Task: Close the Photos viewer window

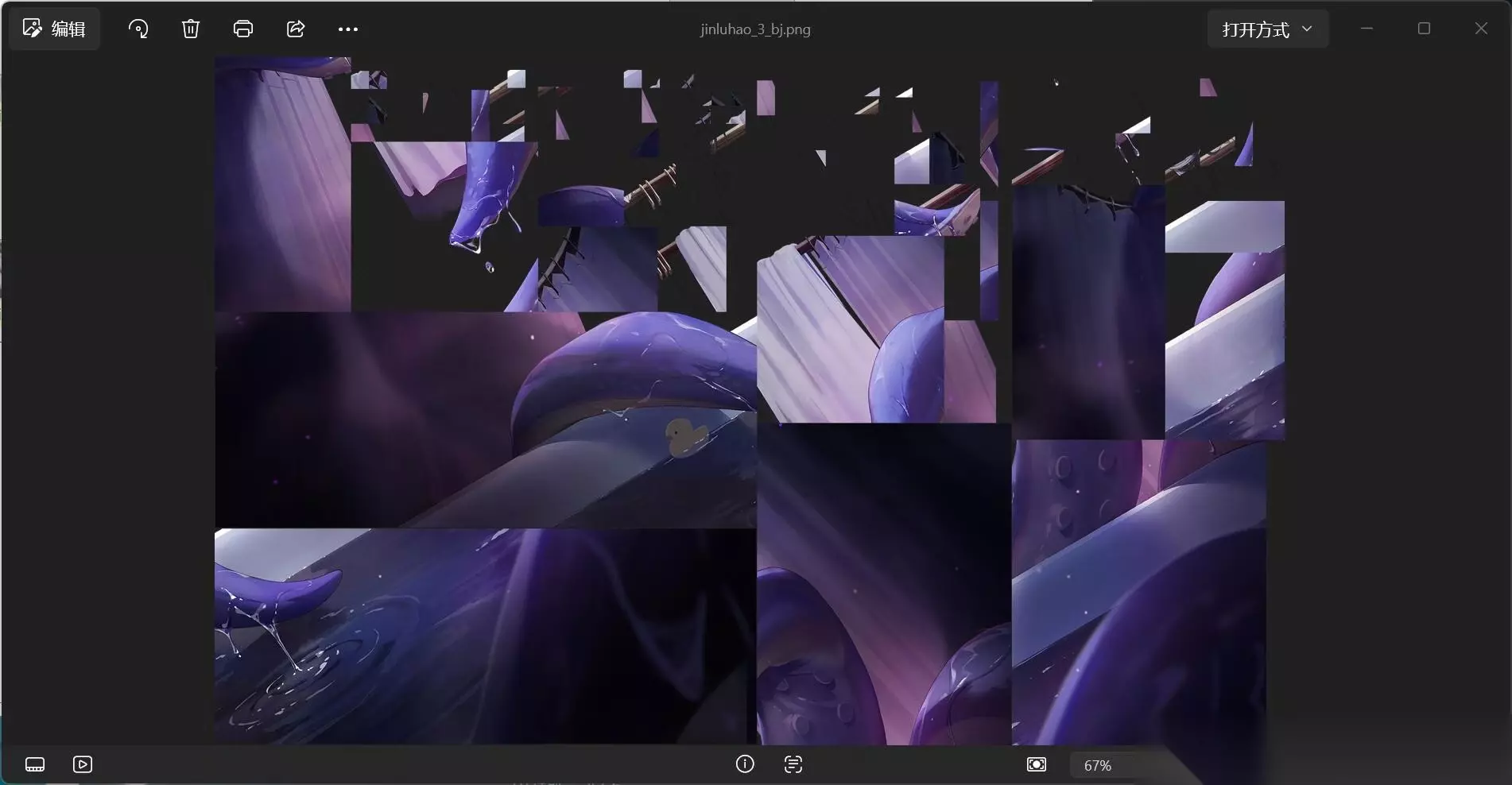Action: [1481, 29]
